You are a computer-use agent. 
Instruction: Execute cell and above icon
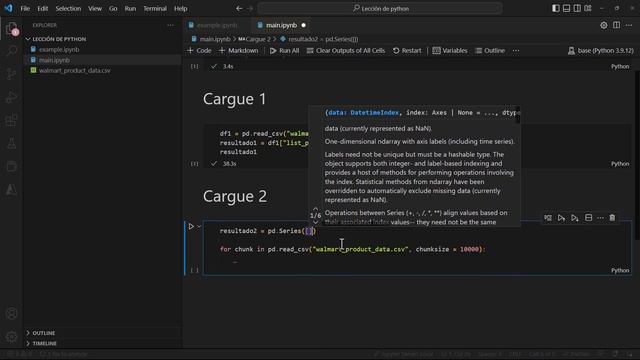tap(561, 218)
